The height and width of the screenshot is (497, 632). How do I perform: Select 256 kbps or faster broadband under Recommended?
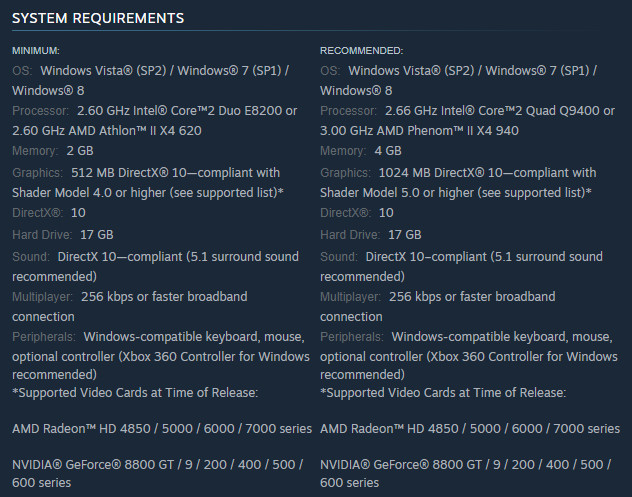click(472, 297)
